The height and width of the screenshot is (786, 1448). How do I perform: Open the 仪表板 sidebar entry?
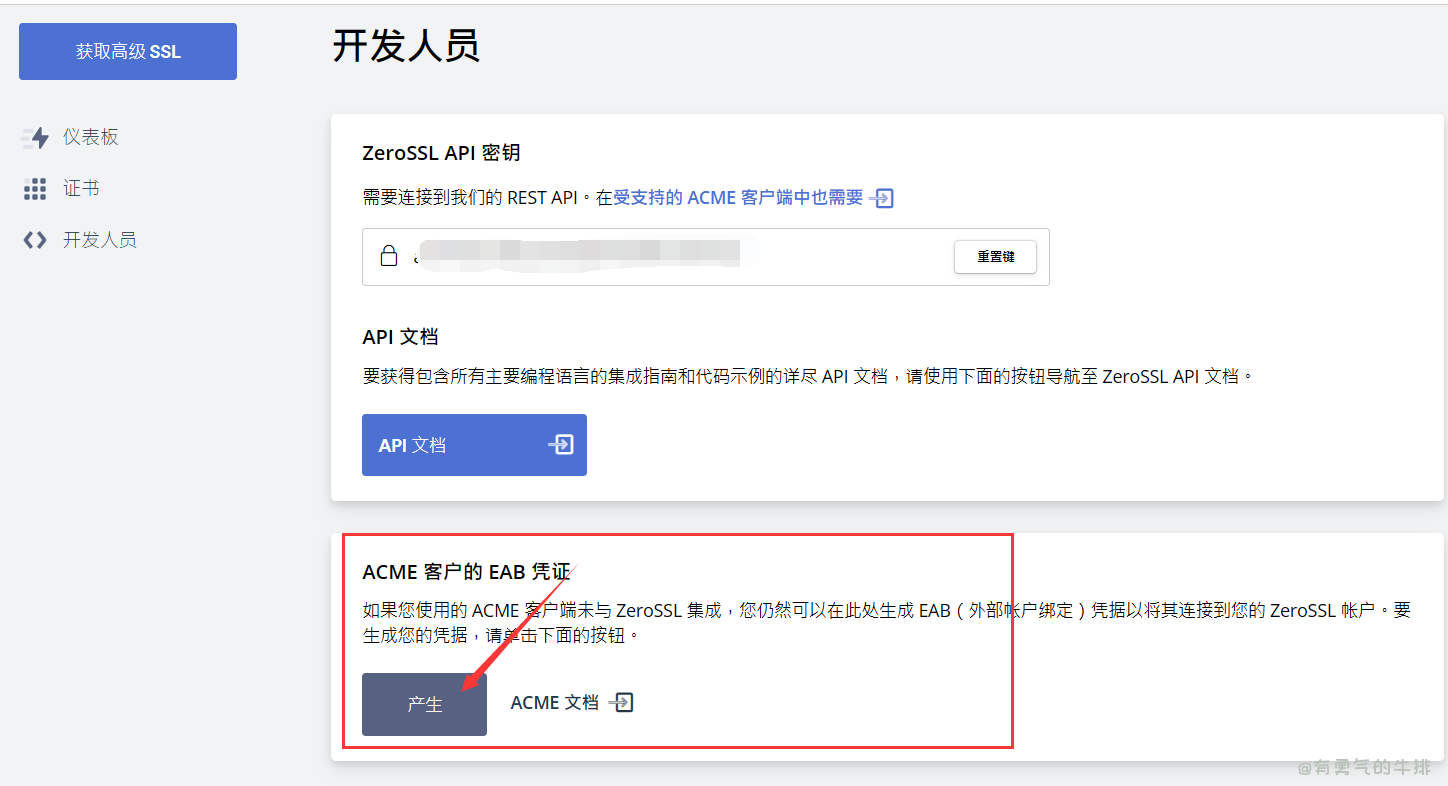tap(88, 137)
